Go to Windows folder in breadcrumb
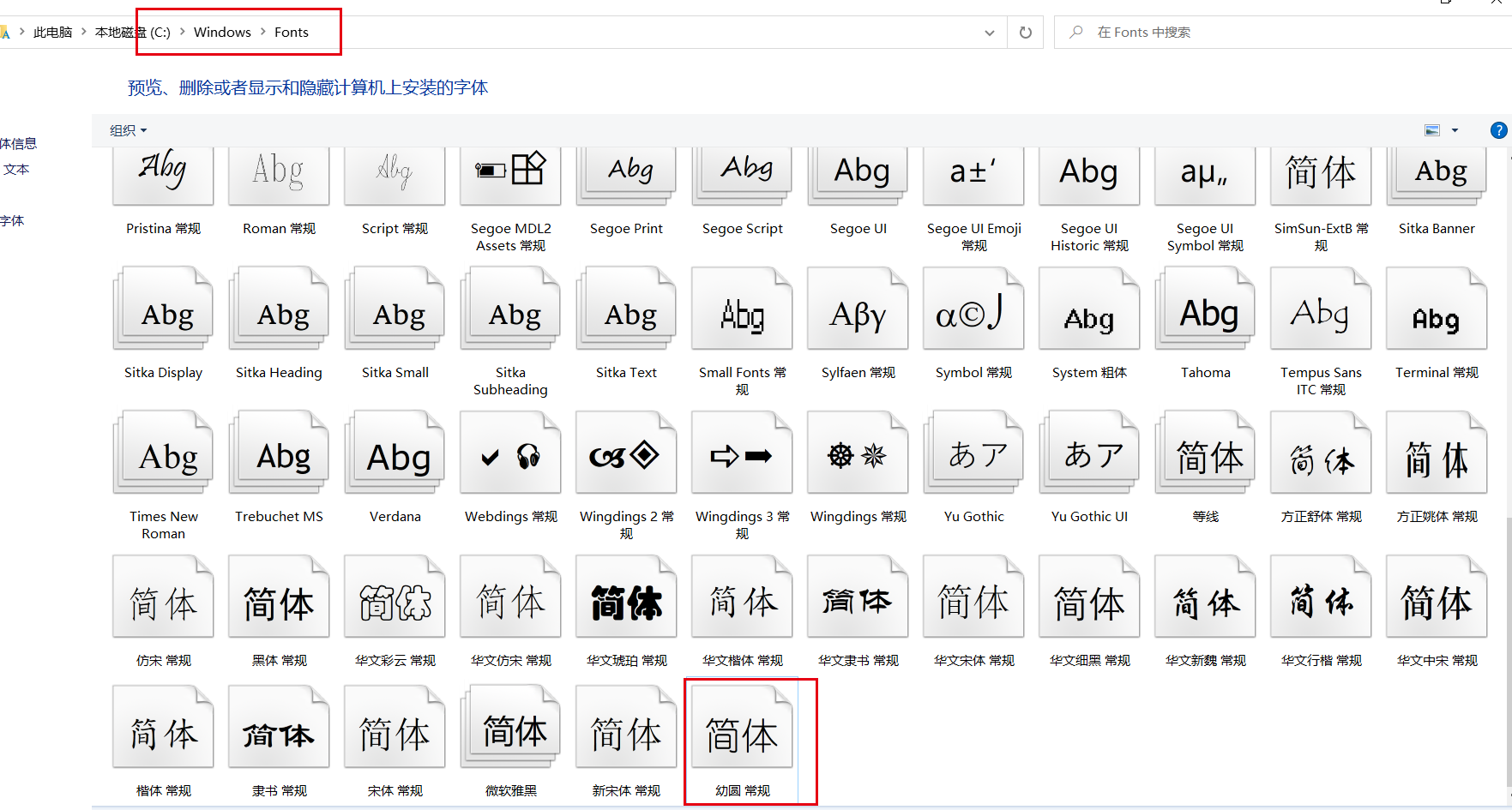The width and height of the screenshot is (1512, 810). [222, 33]
